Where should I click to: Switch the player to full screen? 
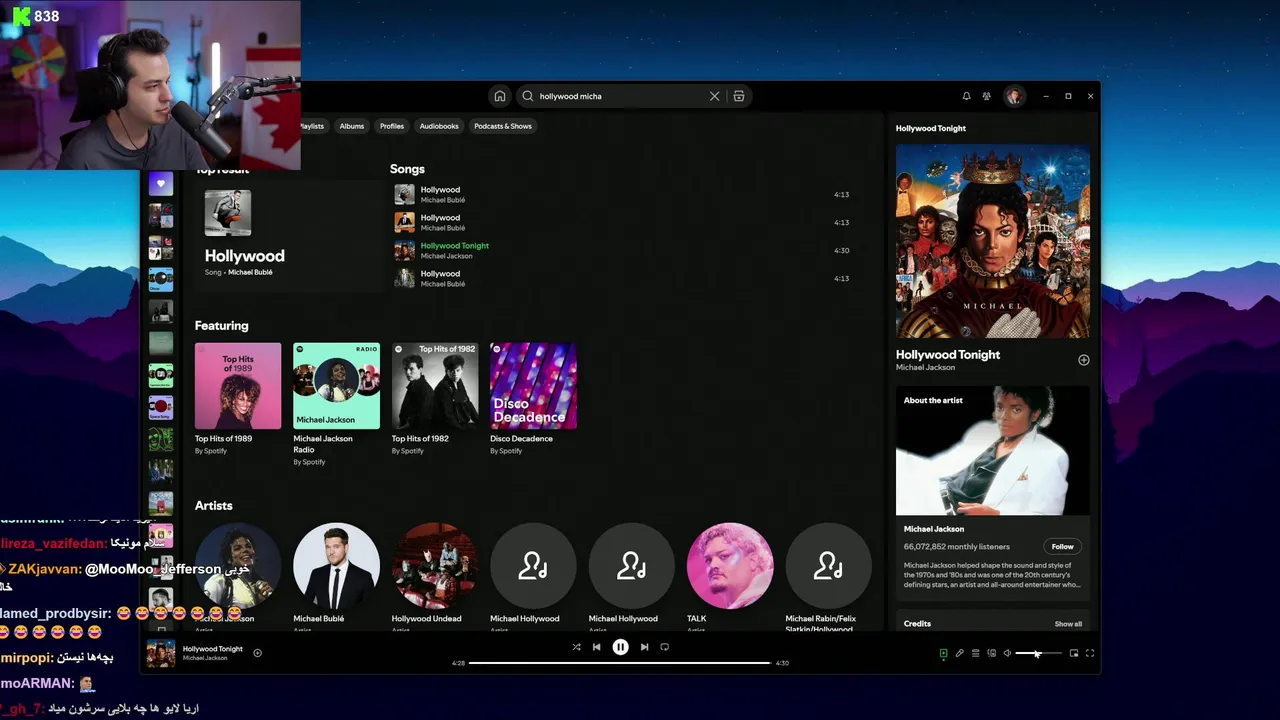pos(1090,653)
